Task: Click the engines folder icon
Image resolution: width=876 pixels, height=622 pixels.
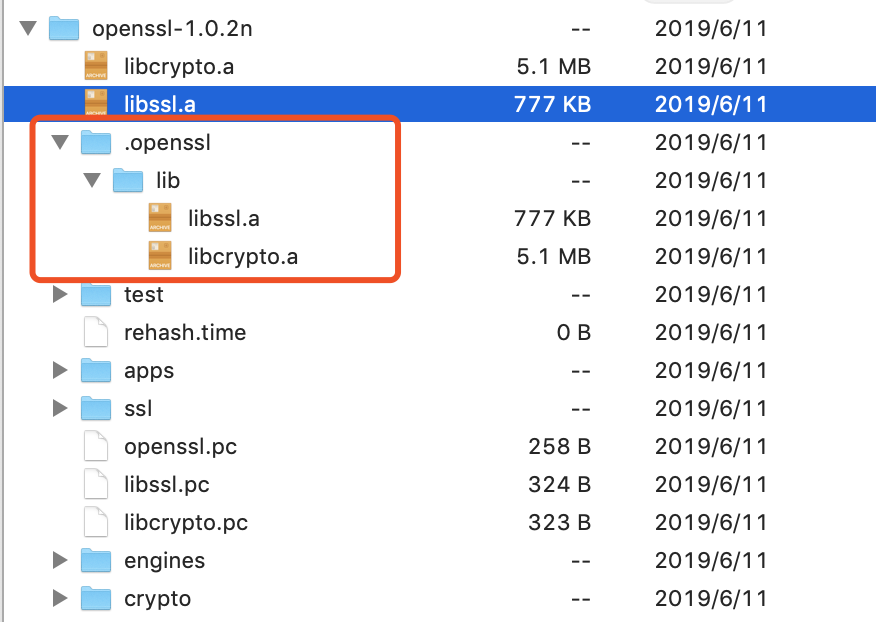Action: point(96,560)
